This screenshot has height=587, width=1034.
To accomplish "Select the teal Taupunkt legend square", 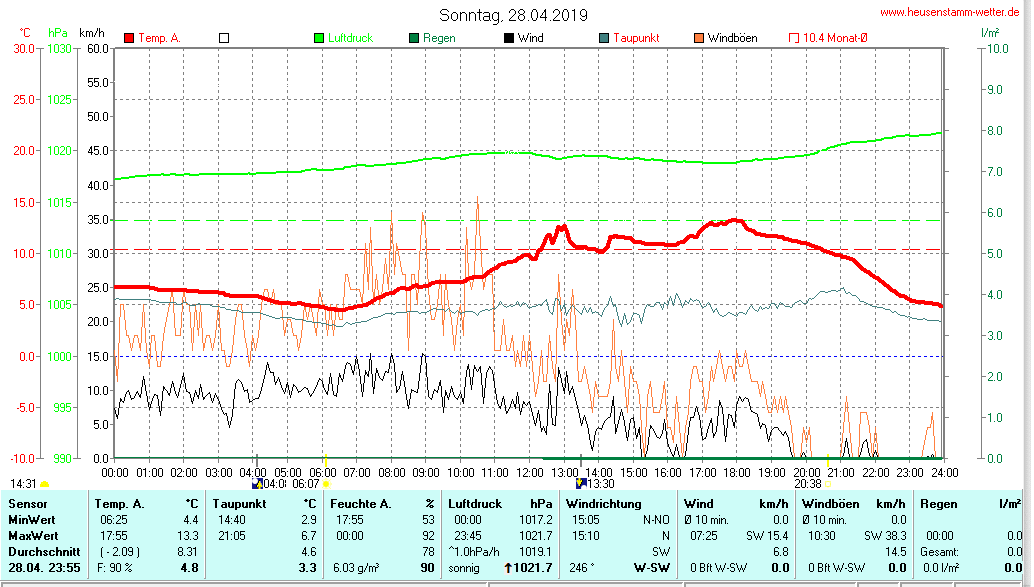I will 604,38.
